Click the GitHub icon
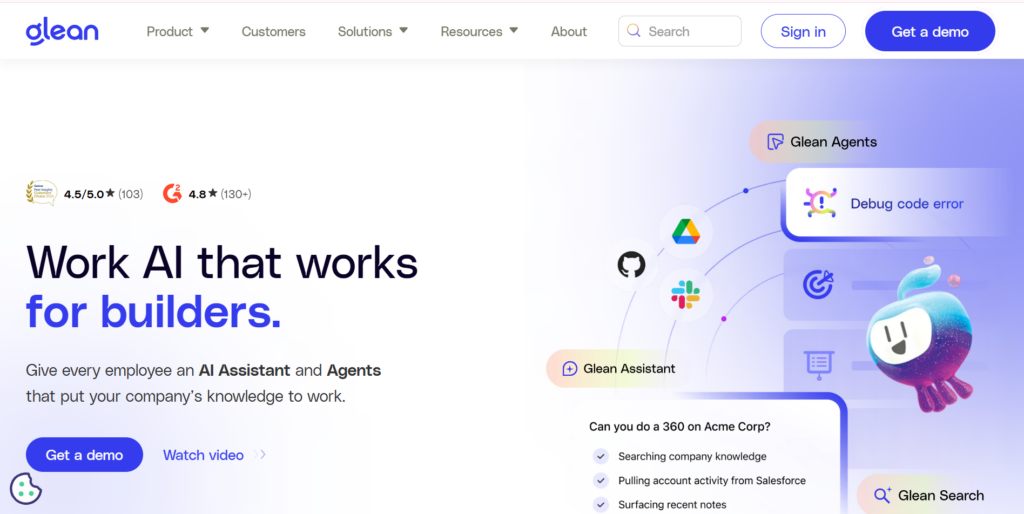This screenshot has height=514, width=1024. point(632,265)
